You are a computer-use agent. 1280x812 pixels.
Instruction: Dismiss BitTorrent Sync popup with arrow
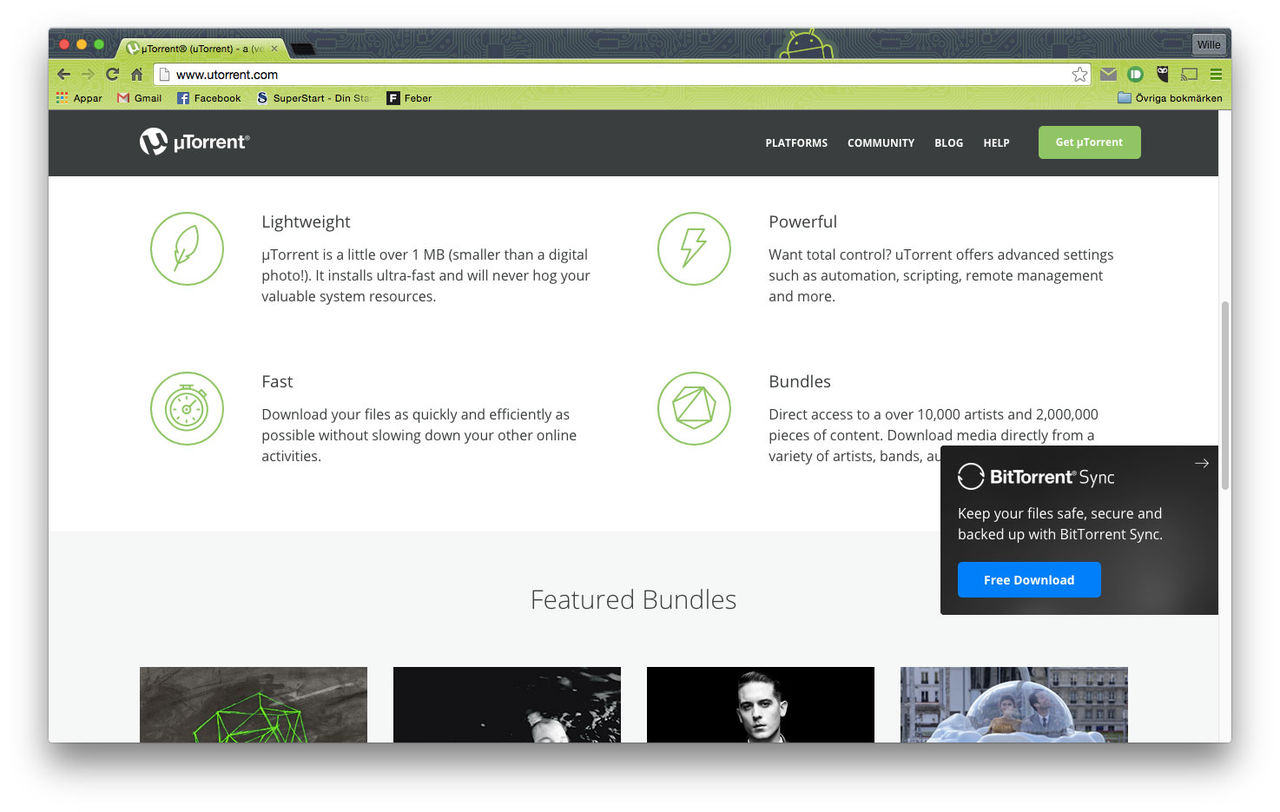coord(1201,463)
